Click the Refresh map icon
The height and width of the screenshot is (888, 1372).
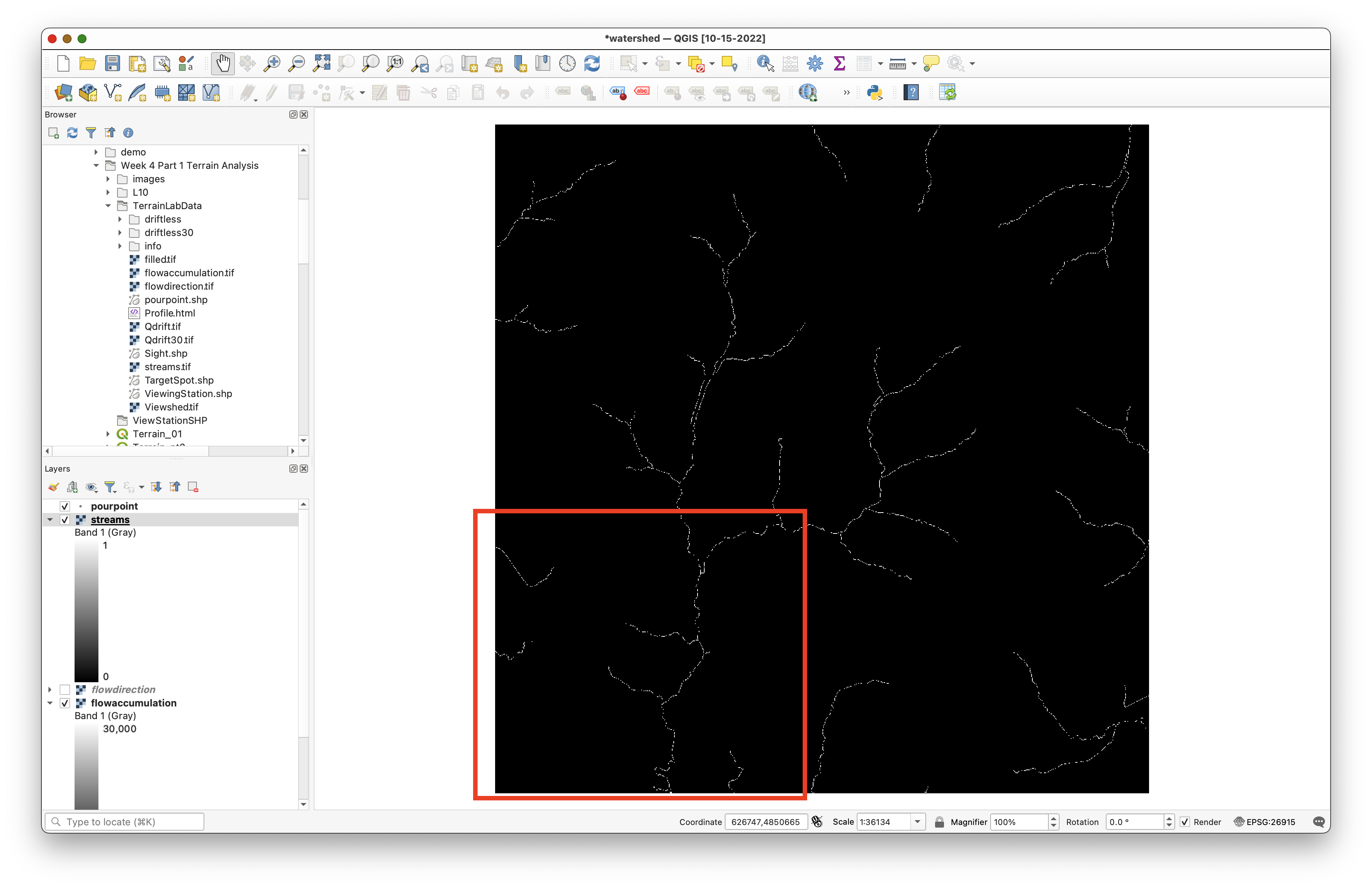coord(592,63)
